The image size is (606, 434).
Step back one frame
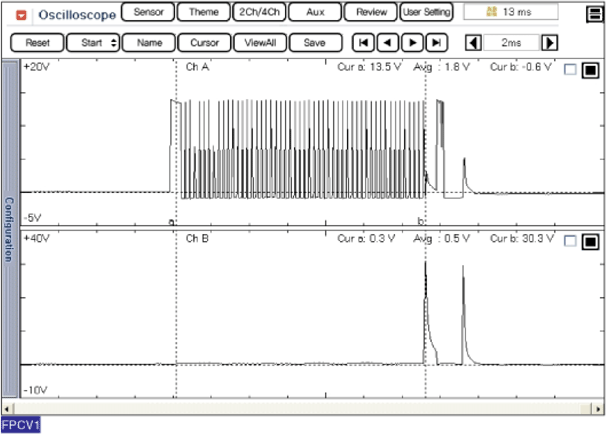pos(389,43)
